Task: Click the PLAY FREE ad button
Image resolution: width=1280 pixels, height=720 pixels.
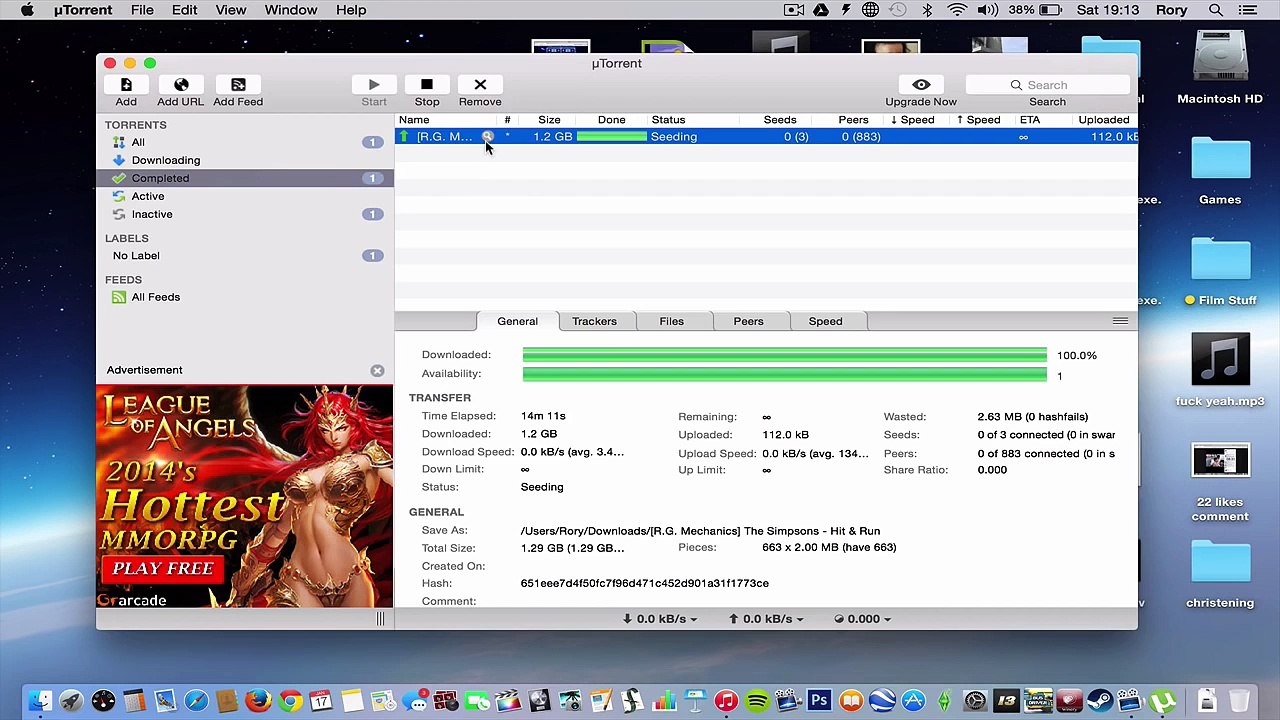Action: (x=163, y=568)
